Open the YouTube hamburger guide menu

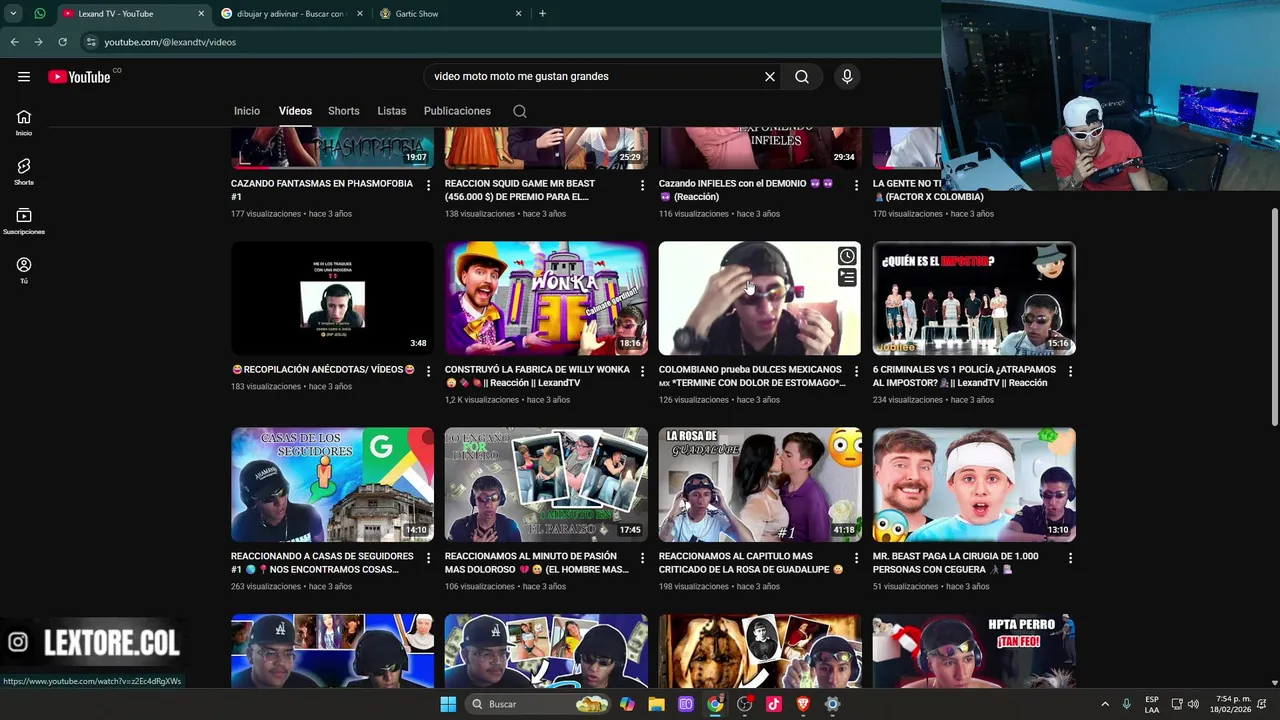[24, 77]
